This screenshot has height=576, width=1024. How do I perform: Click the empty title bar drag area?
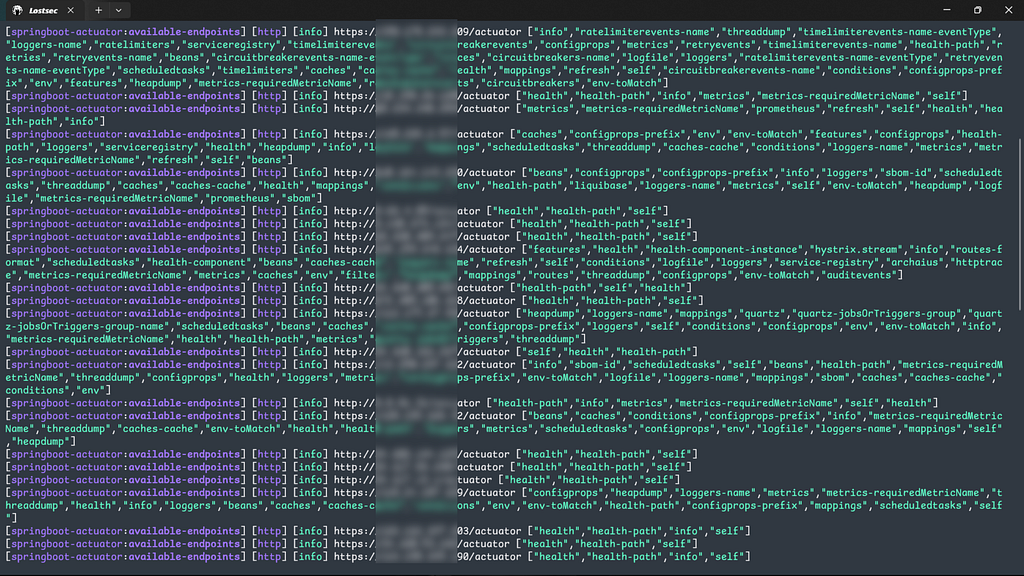point(500,10)
